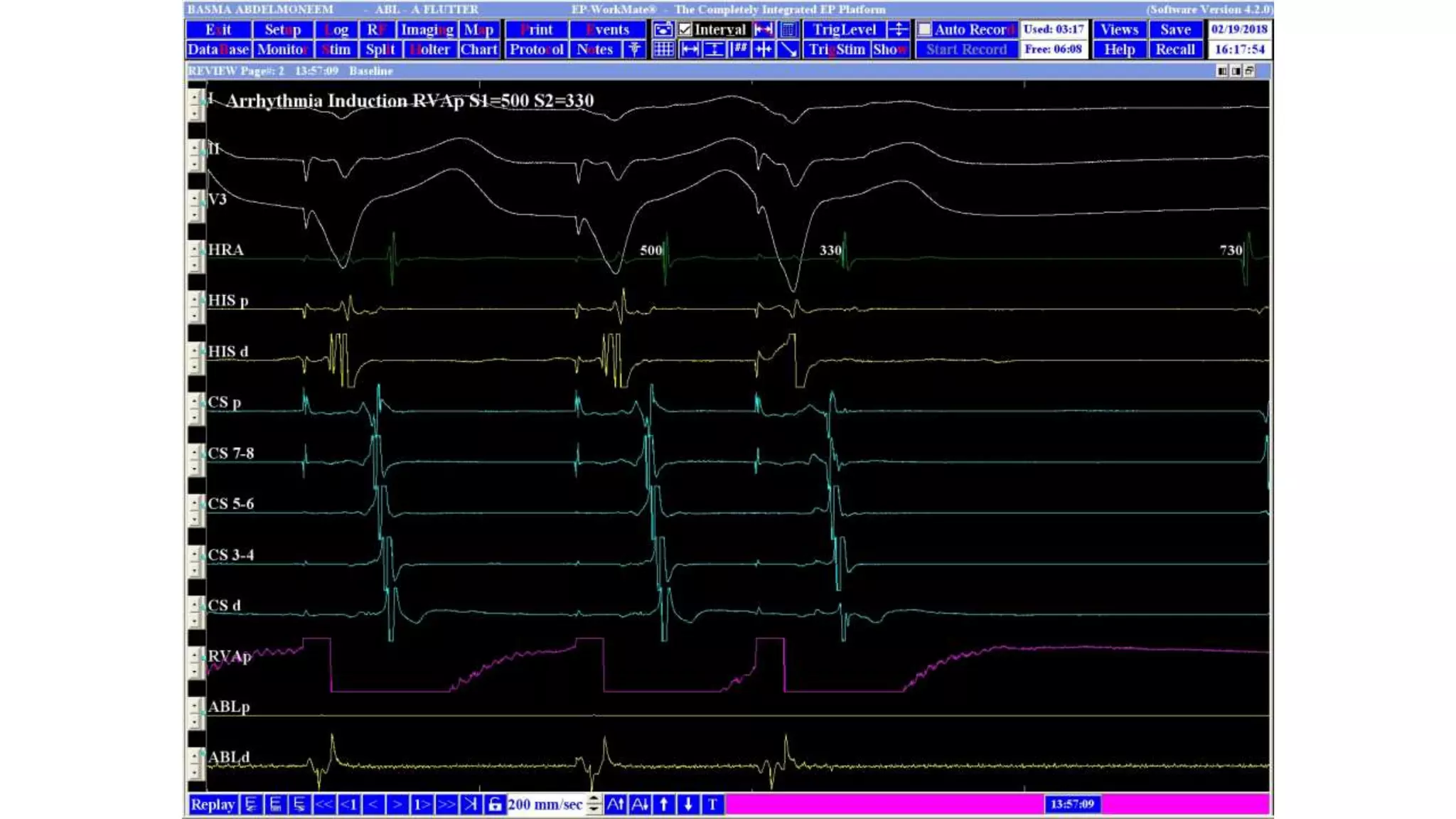Click the TrigLevel up-down adjust icon

[899, 30]
